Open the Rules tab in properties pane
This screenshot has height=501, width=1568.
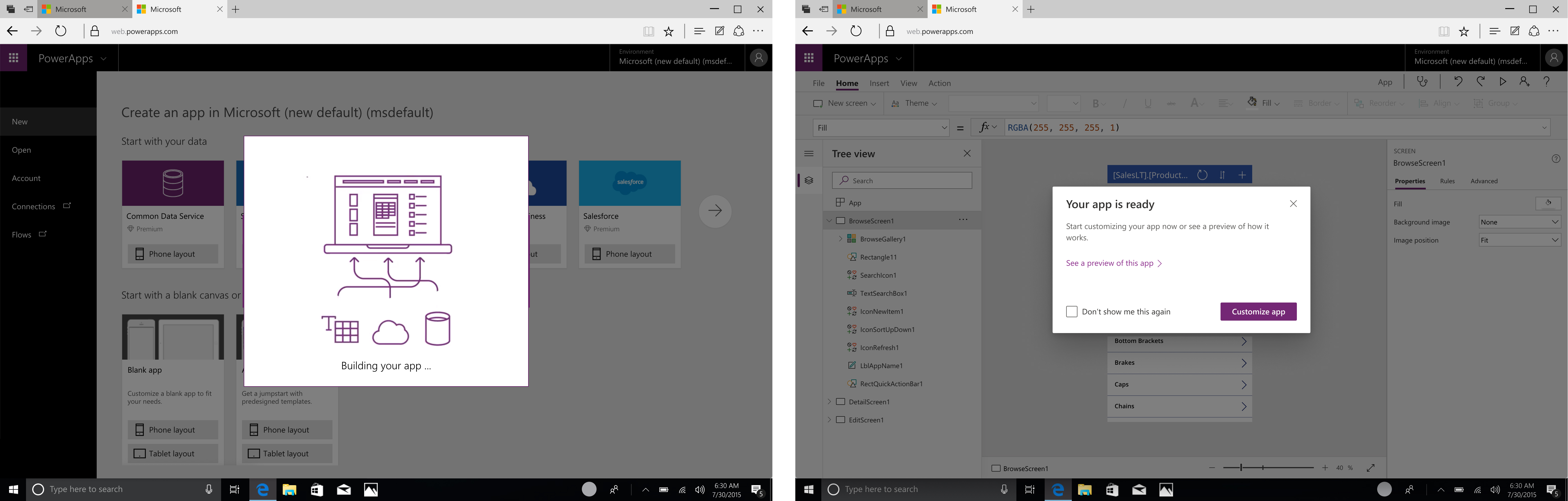(1447, 182)
